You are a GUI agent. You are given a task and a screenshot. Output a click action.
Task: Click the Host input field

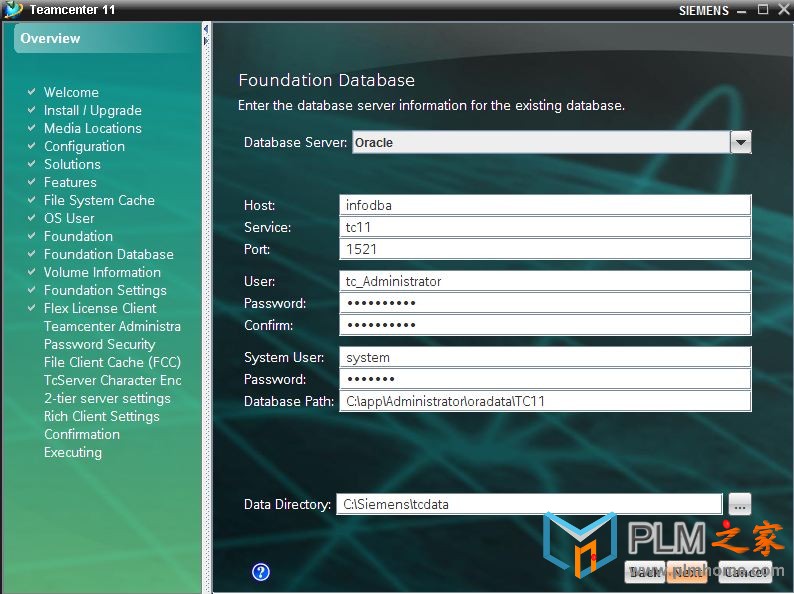pyautogui.click(x=545, y=205)
